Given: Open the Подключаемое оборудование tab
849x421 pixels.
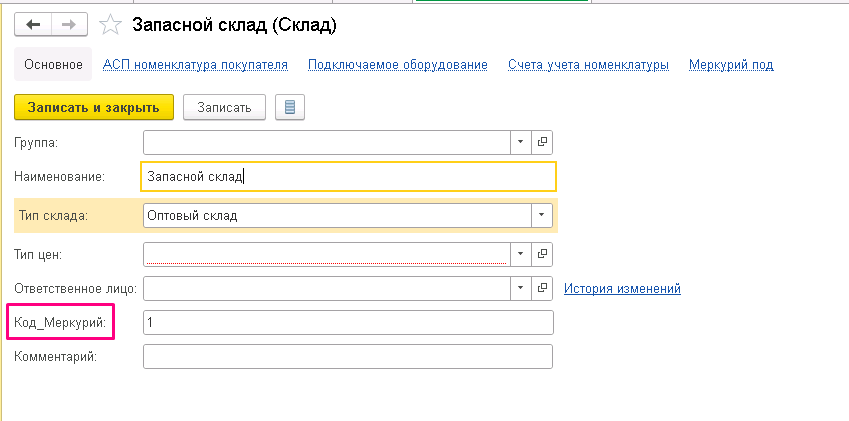Looking at the screenshot, I should tap(398, 65).
